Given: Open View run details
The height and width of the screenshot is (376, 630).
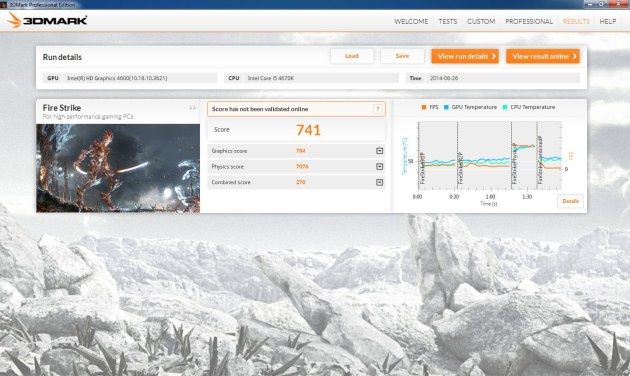Looking at the screenshot, I should 465,56.
